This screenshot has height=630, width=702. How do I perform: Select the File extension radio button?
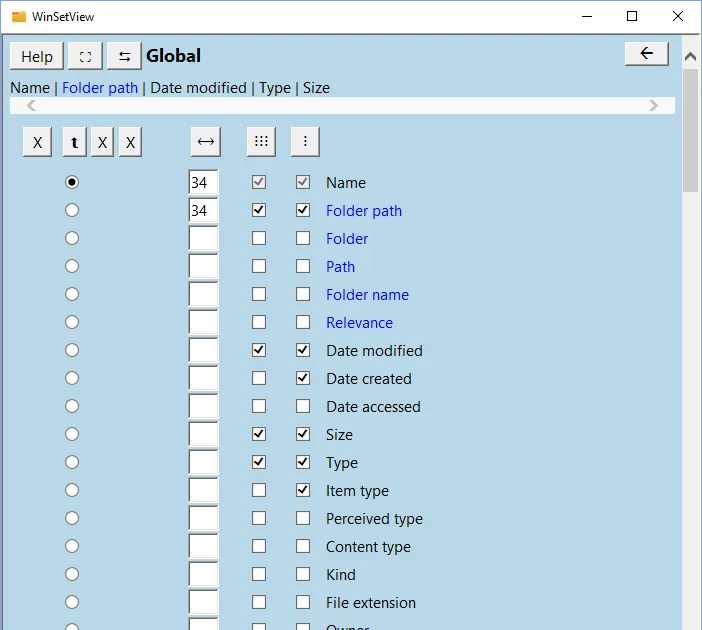point(72,602)
